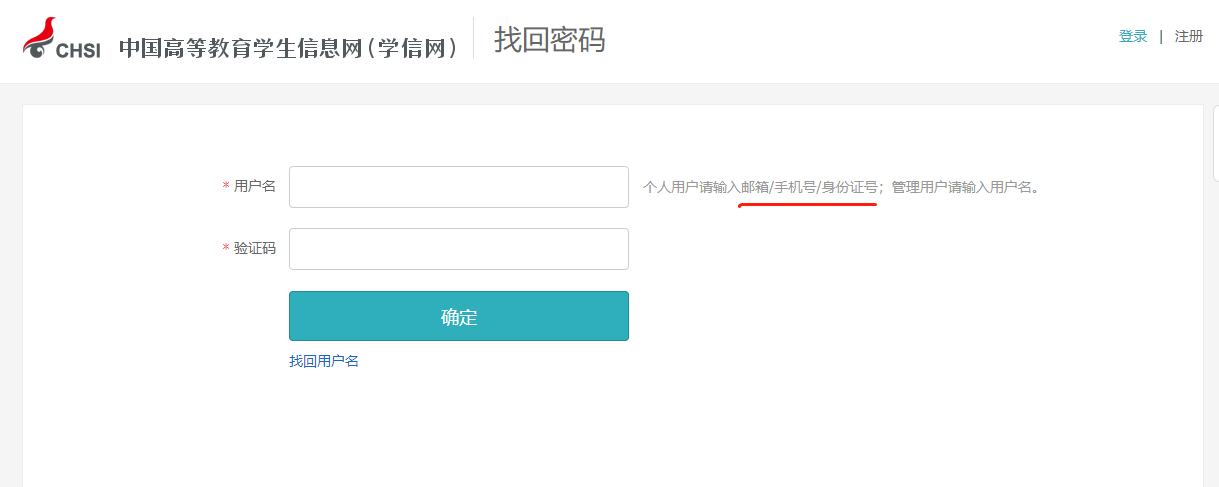Focus the 用户名 input field
1219x487 pixels.
click(x=458, y=187)
